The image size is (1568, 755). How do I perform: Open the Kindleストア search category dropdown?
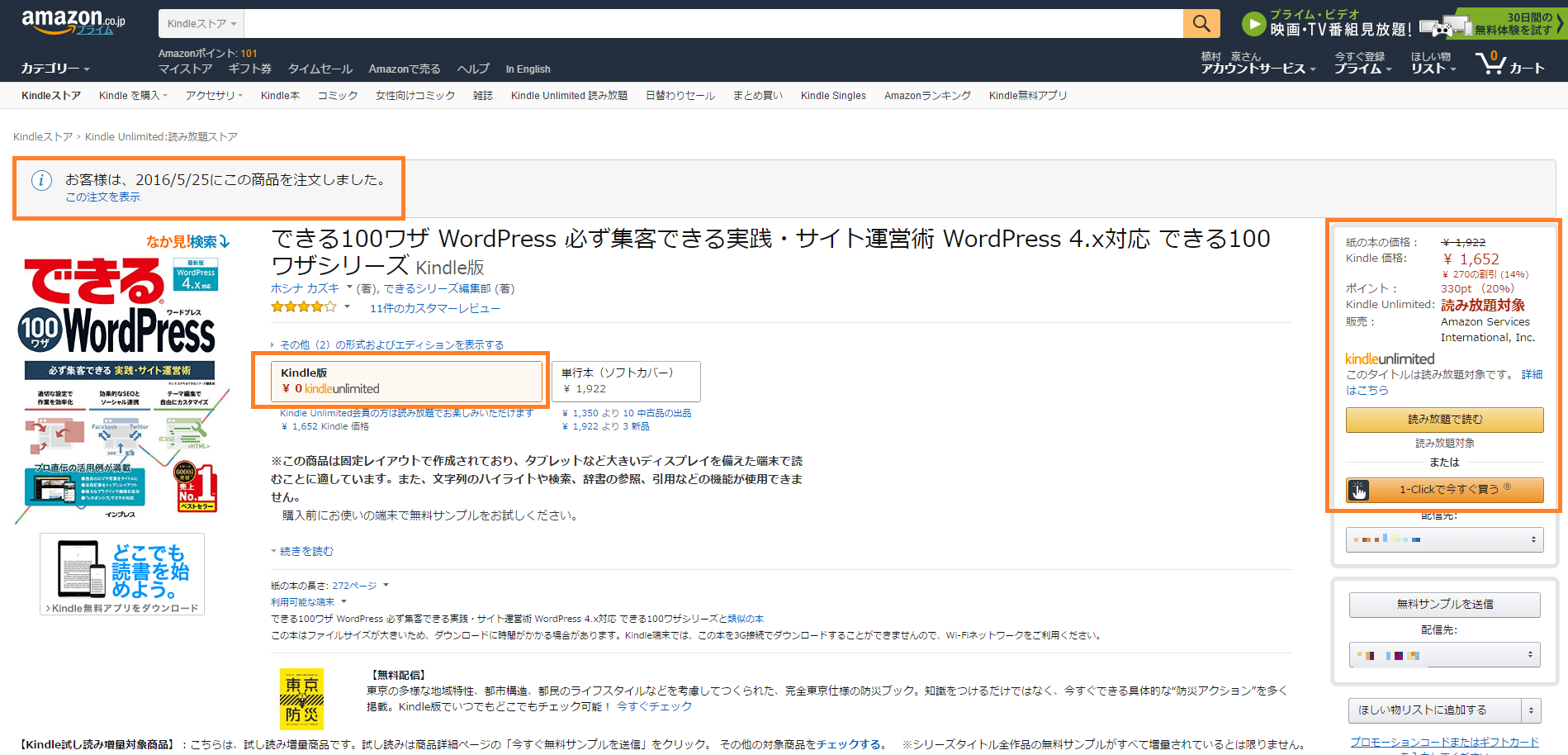point(201,24)
